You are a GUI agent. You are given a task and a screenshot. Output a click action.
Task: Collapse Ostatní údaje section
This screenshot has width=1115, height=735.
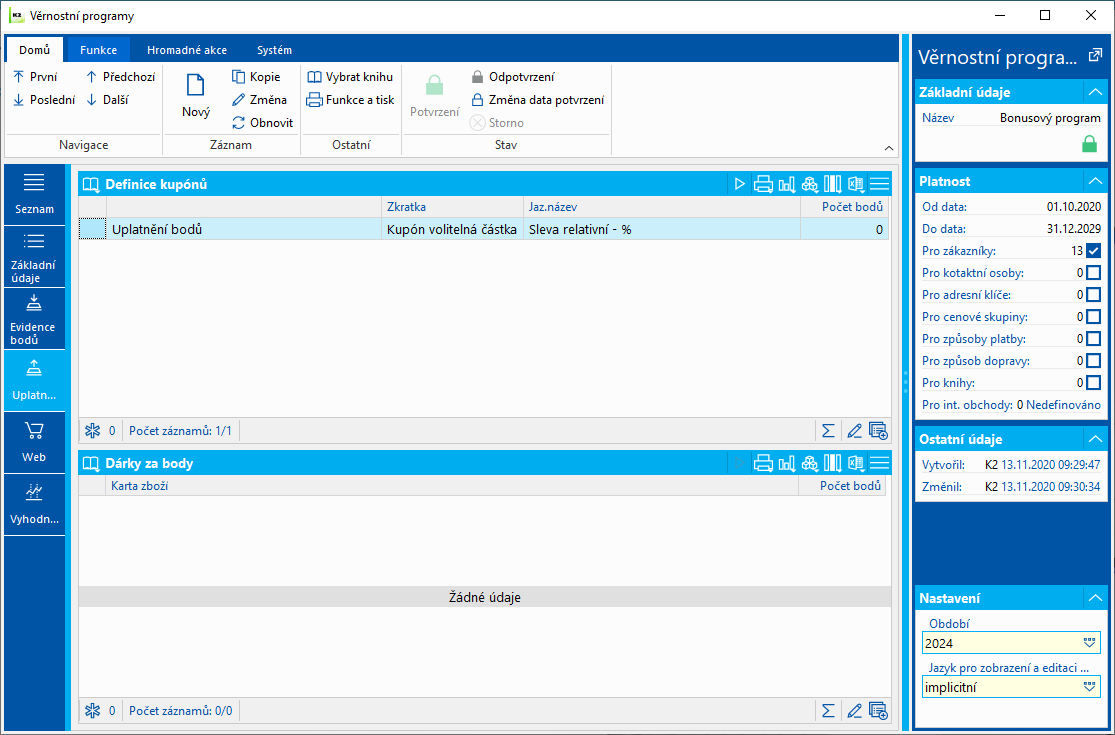click(x=1095, y=439)
